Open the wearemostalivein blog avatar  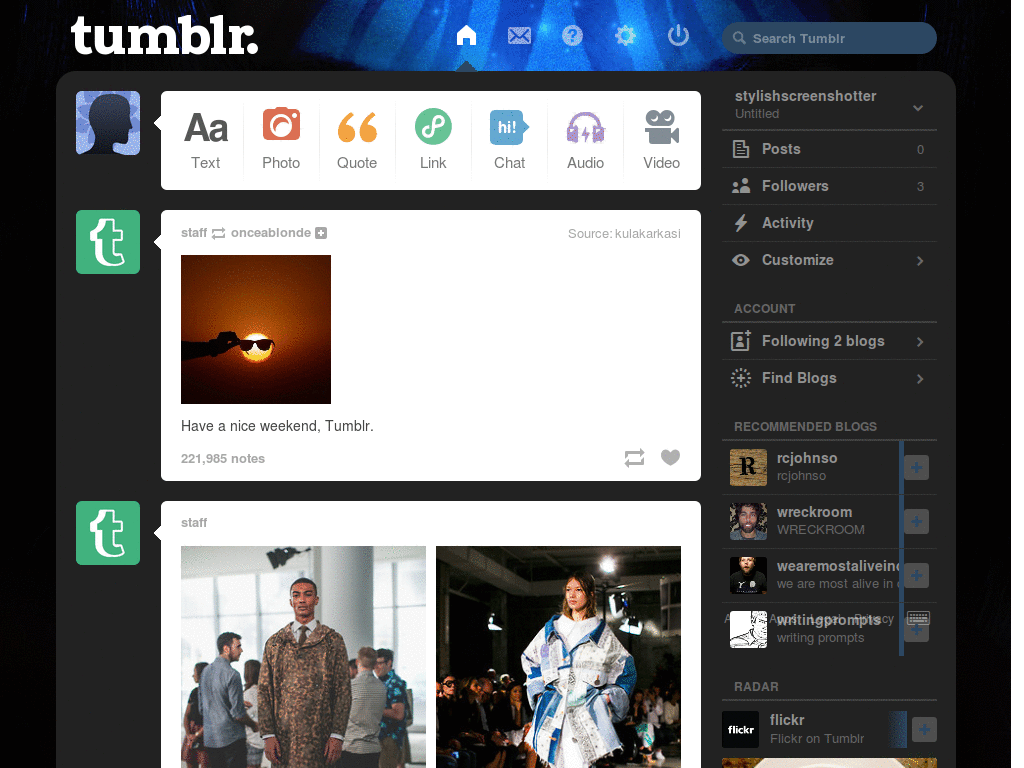pyautogui.click(x=748, y=575)
